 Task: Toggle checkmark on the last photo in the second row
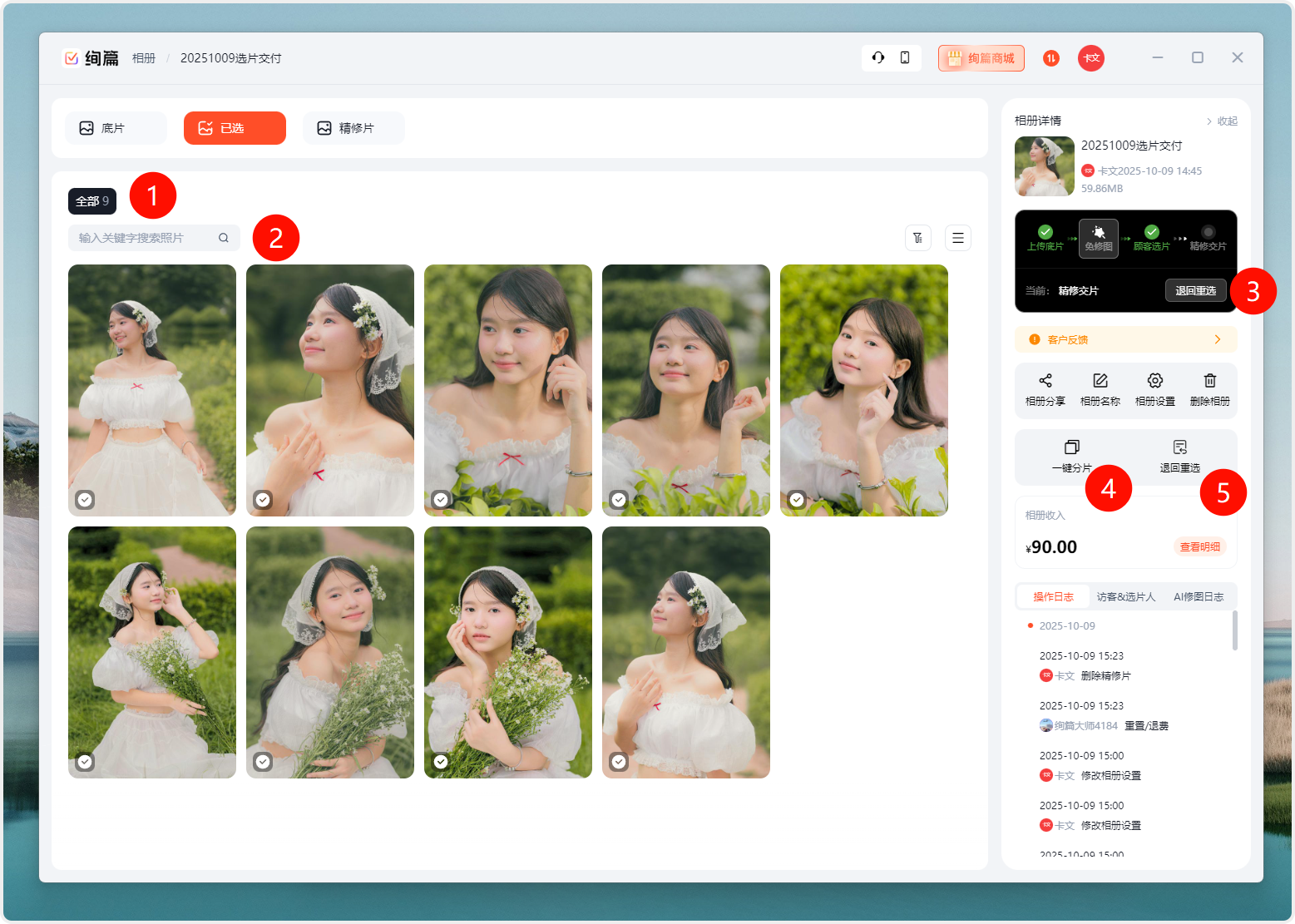pos(619,761)
